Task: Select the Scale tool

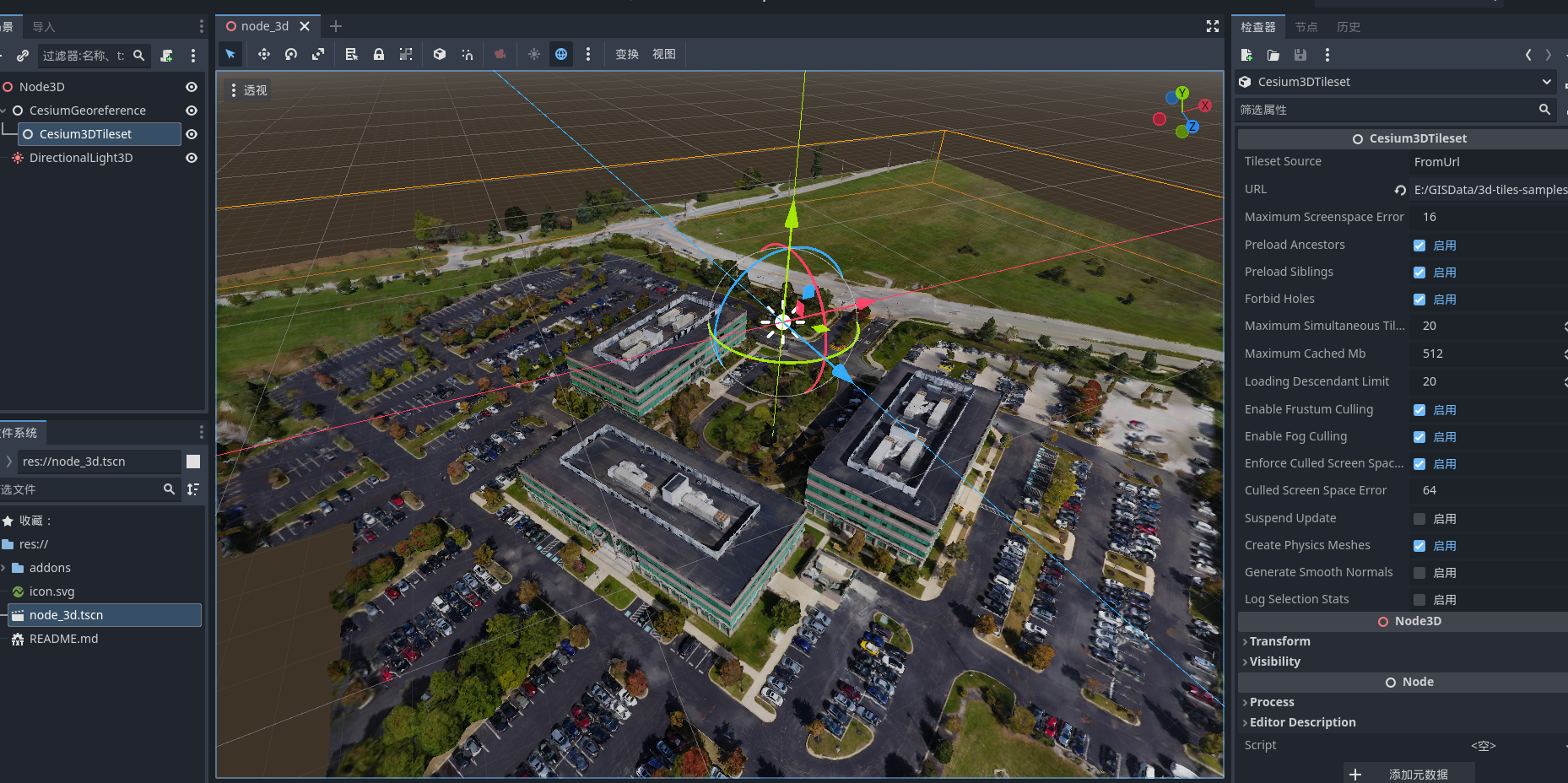Action: point(318,54)
